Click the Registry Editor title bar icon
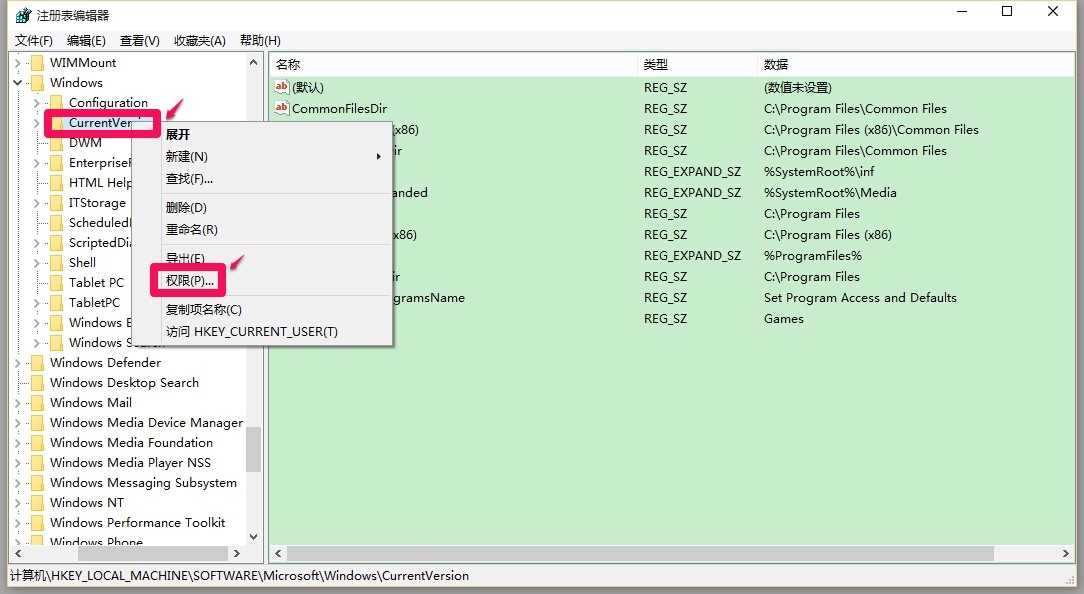The height and width of the screenshot is (594, 1084). (x=23, y=15)
